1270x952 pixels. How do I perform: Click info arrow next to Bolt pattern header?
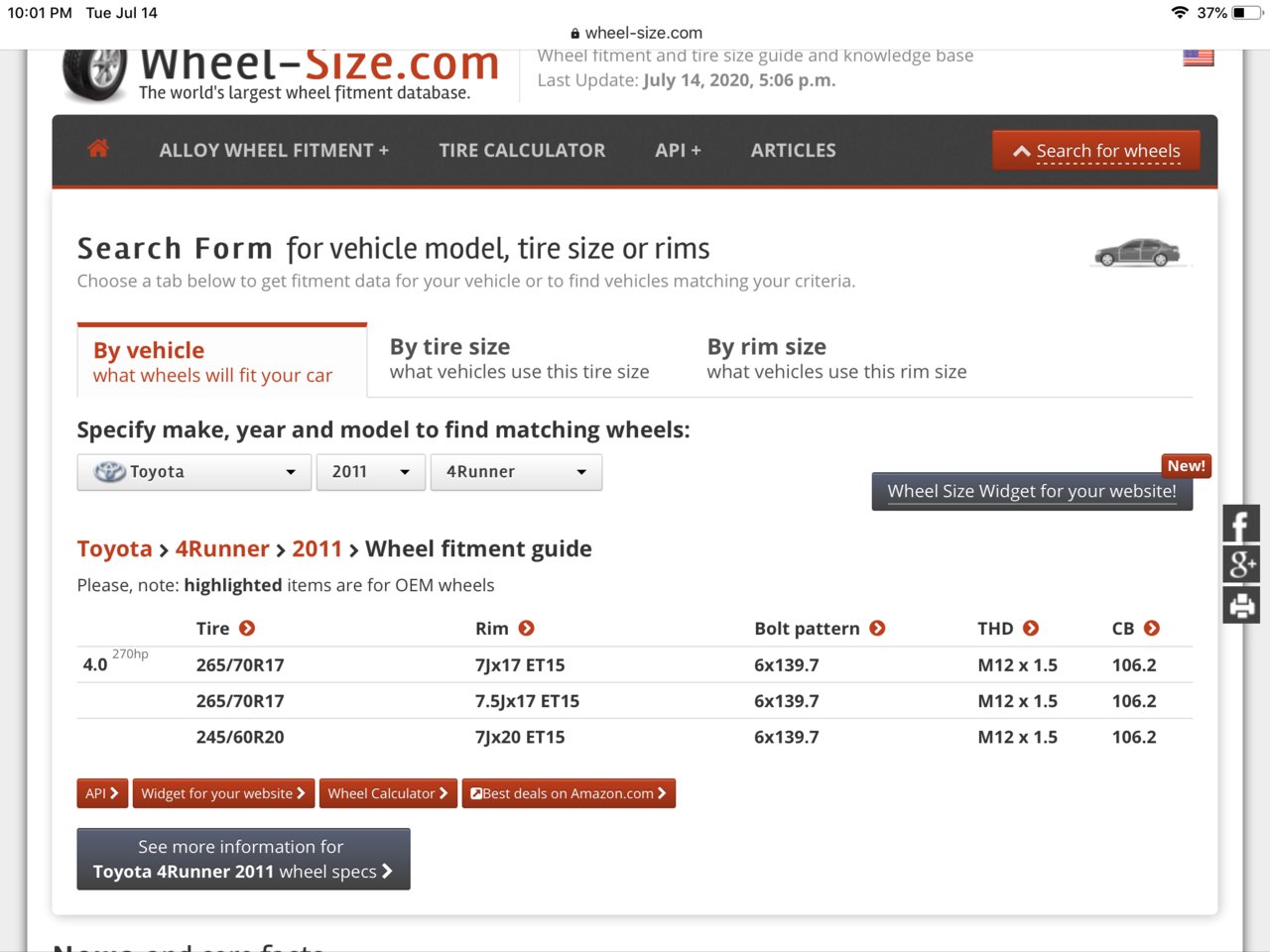pyautogui.click(x=877, y=629)
